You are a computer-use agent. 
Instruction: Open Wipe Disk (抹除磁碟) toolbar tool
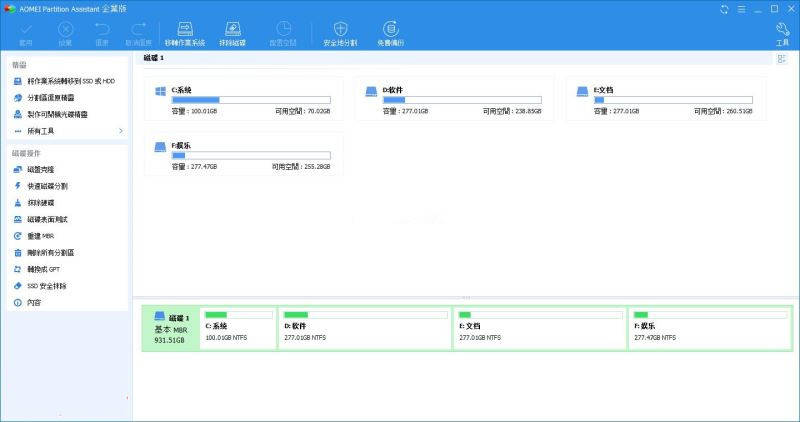pyautogui.click(x=233, y=34)
